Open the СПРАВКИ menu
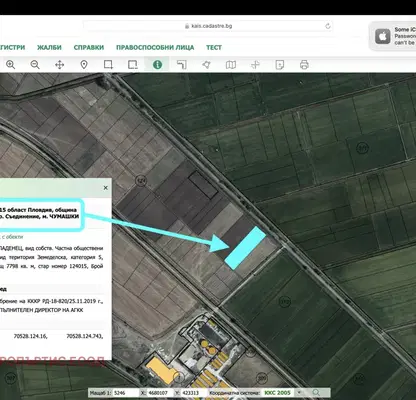This screenshot has width=416, height=400. 89,47
